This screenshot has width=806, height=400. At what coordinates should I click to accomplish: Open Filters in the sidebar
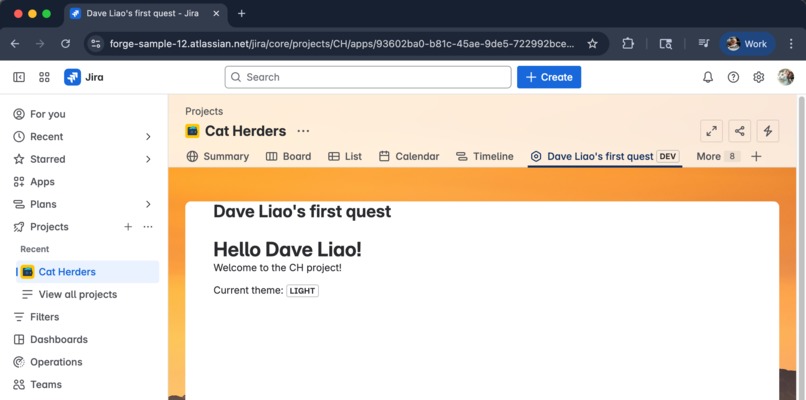tap(86, 317)
